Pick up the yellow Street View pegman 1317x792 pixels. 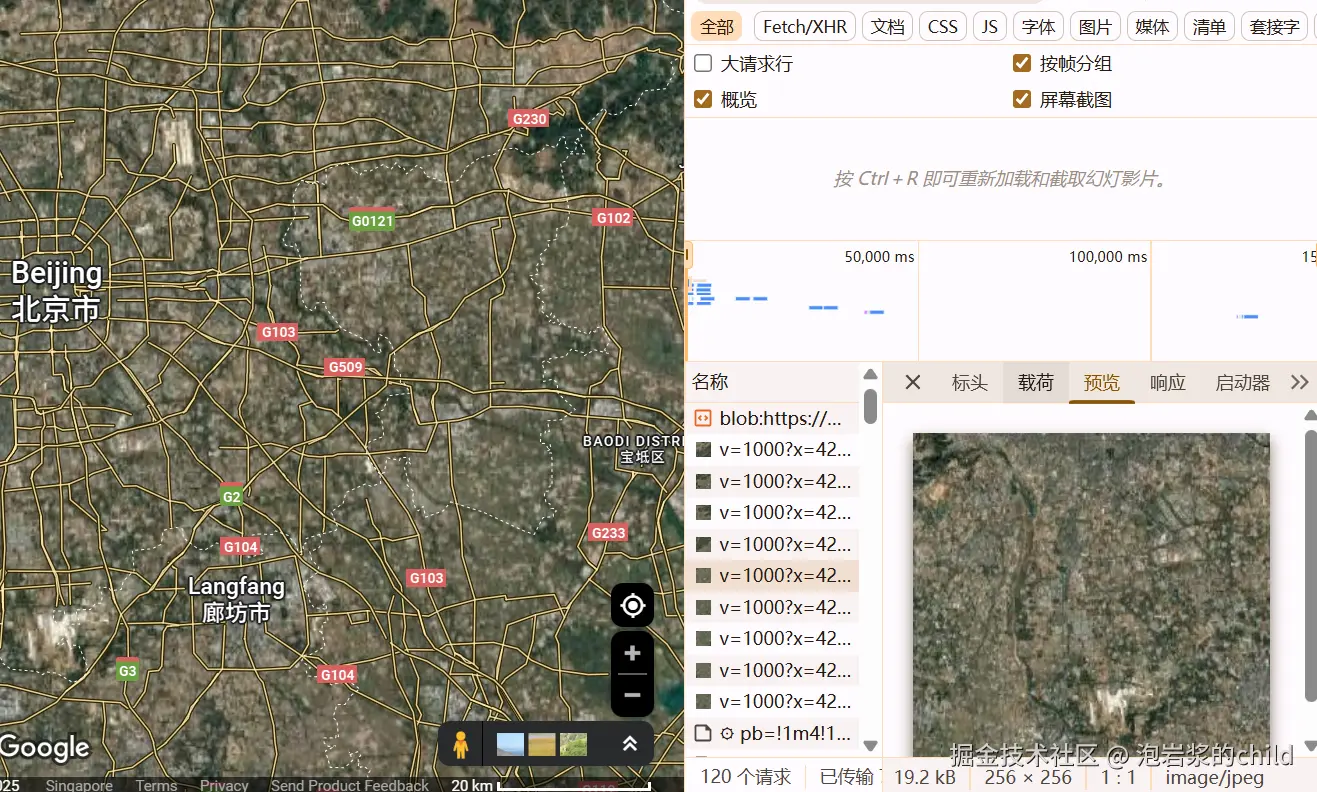(x=460, y=744)
